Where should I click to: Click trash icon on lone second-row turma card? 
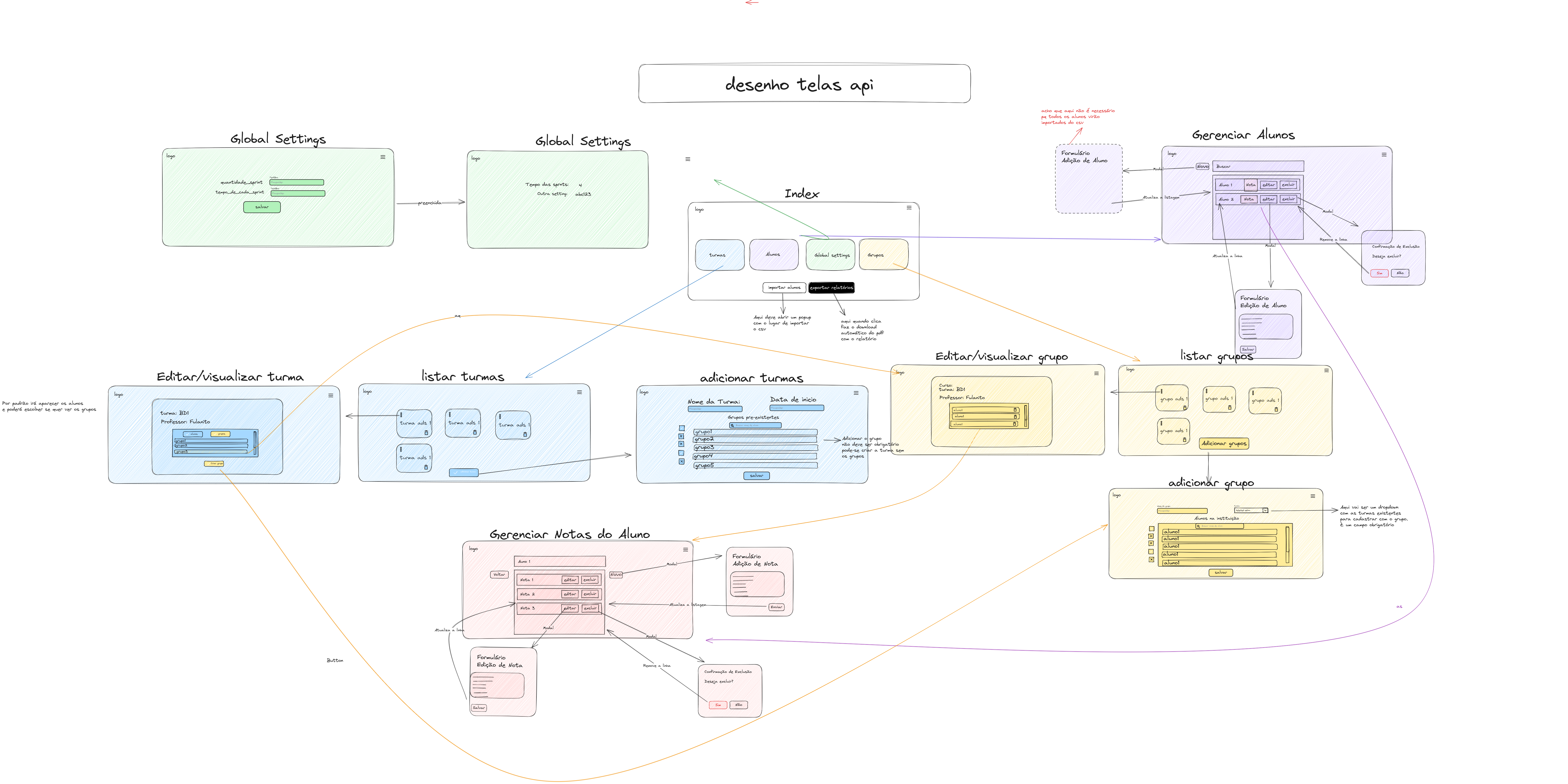pos(426,468)
